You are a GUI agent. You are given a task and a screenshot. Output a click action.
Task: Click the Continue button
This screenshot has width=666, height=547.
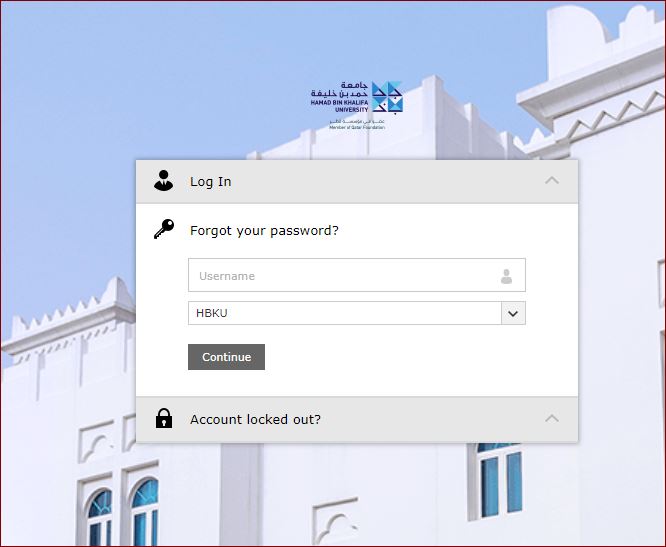226,357
